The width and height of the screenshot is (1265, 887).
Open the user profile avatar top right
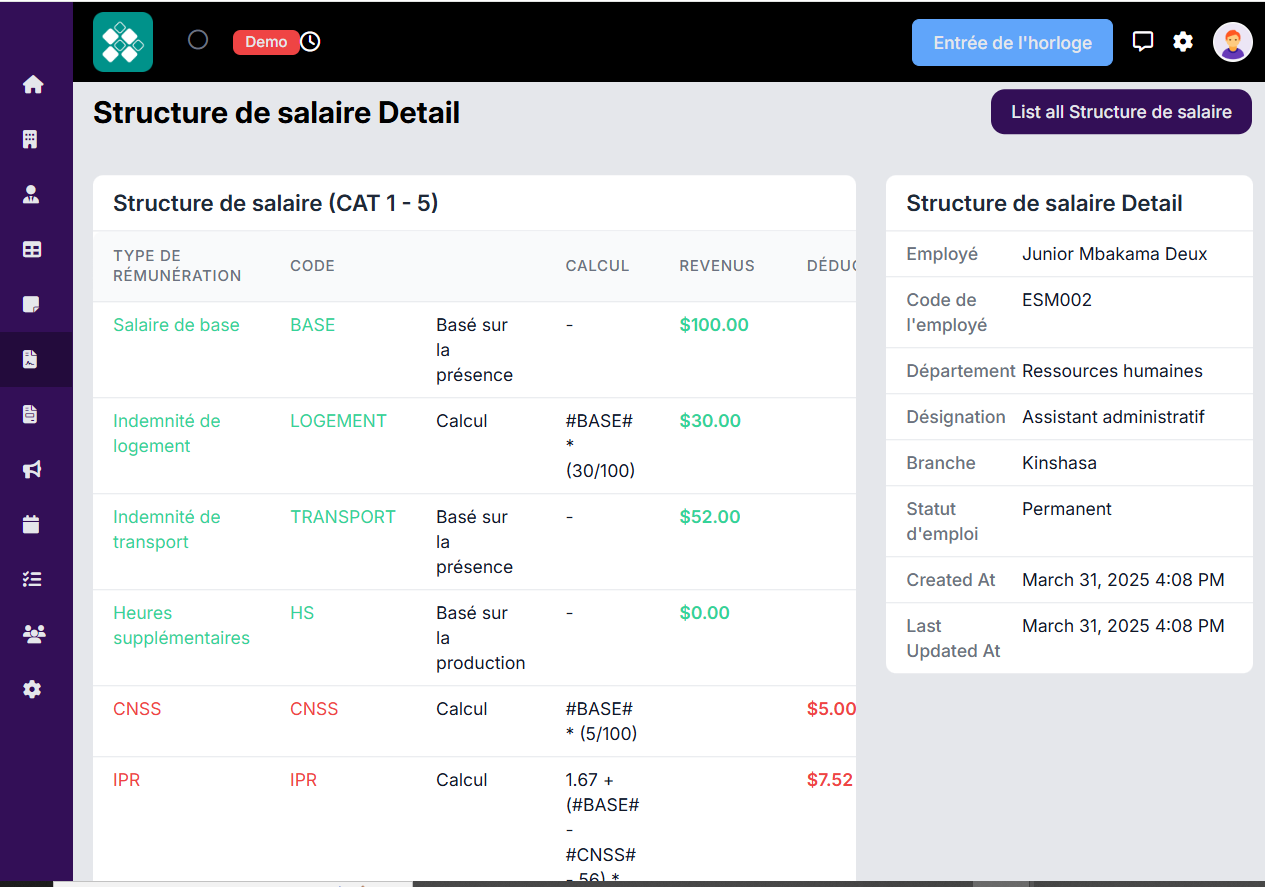click(1233, 41)
